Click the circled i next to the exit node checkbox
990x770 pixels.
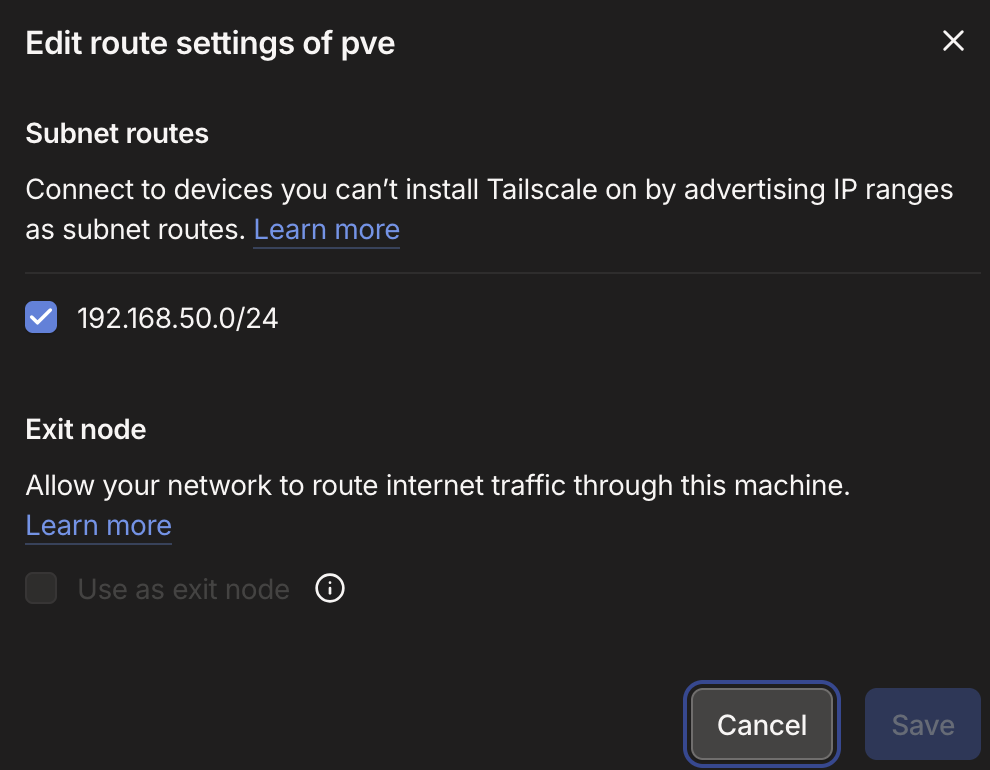point(329,589)
